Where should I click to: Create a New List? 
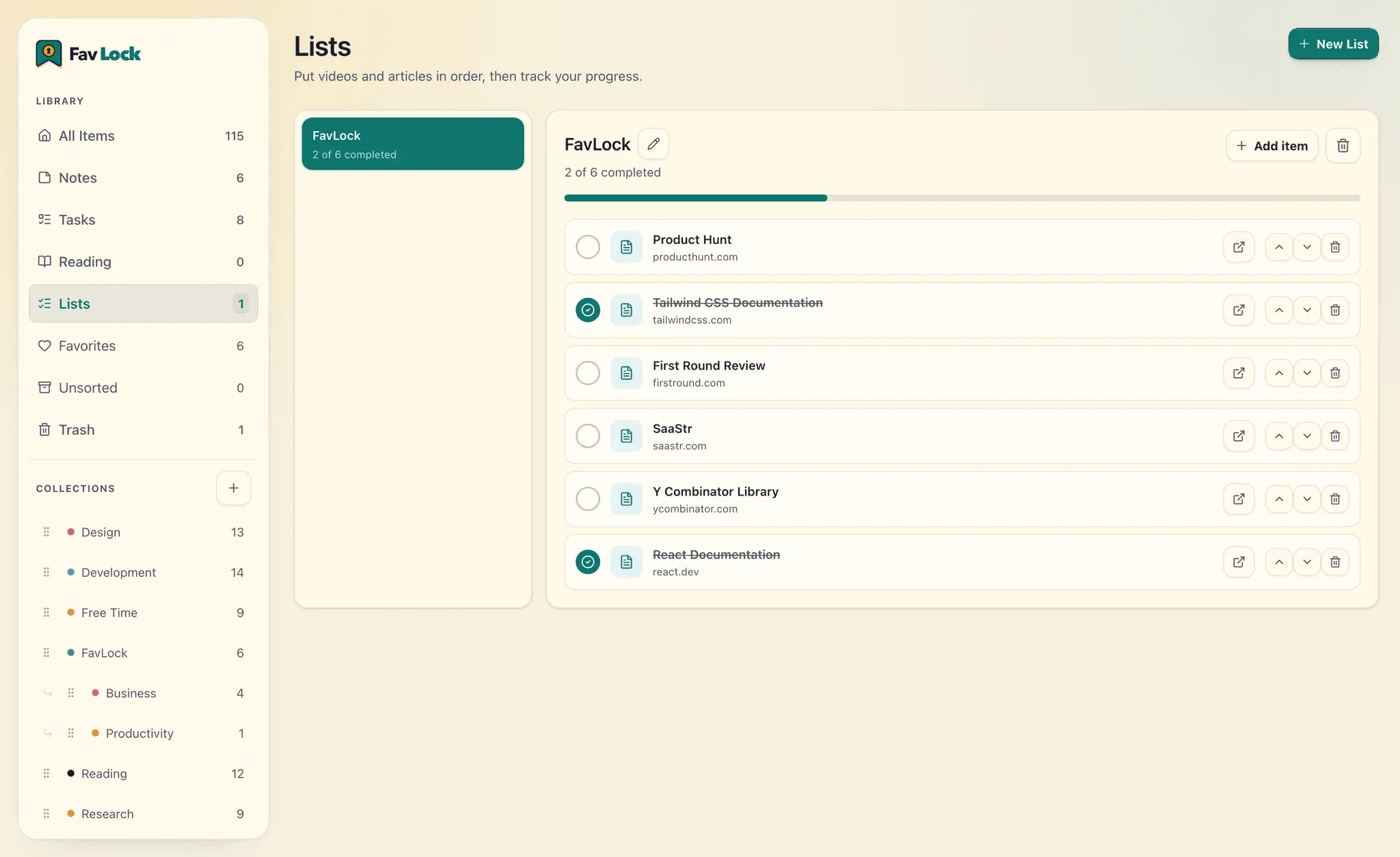1333,44
